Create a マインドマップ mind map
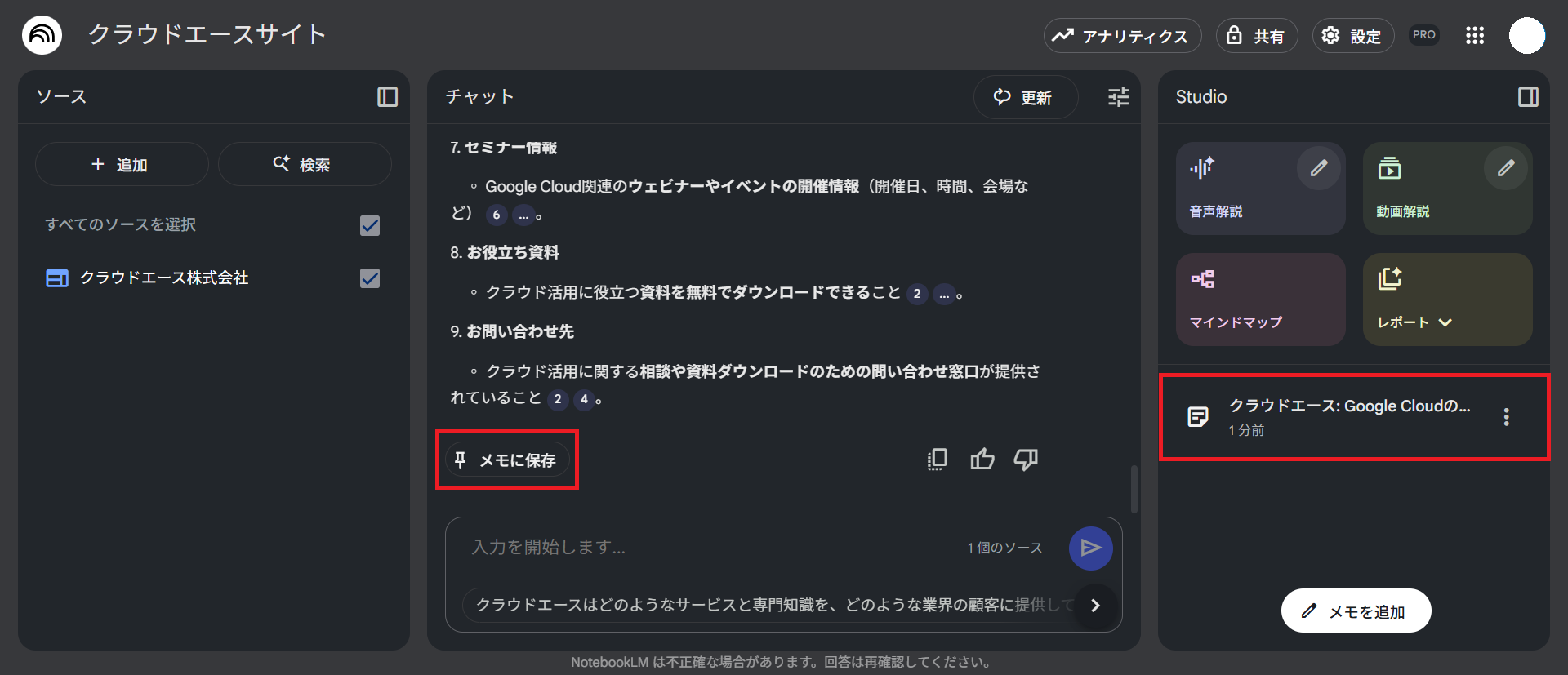This screenshot has width=1568, height=675. click(x=1260, y=300)
